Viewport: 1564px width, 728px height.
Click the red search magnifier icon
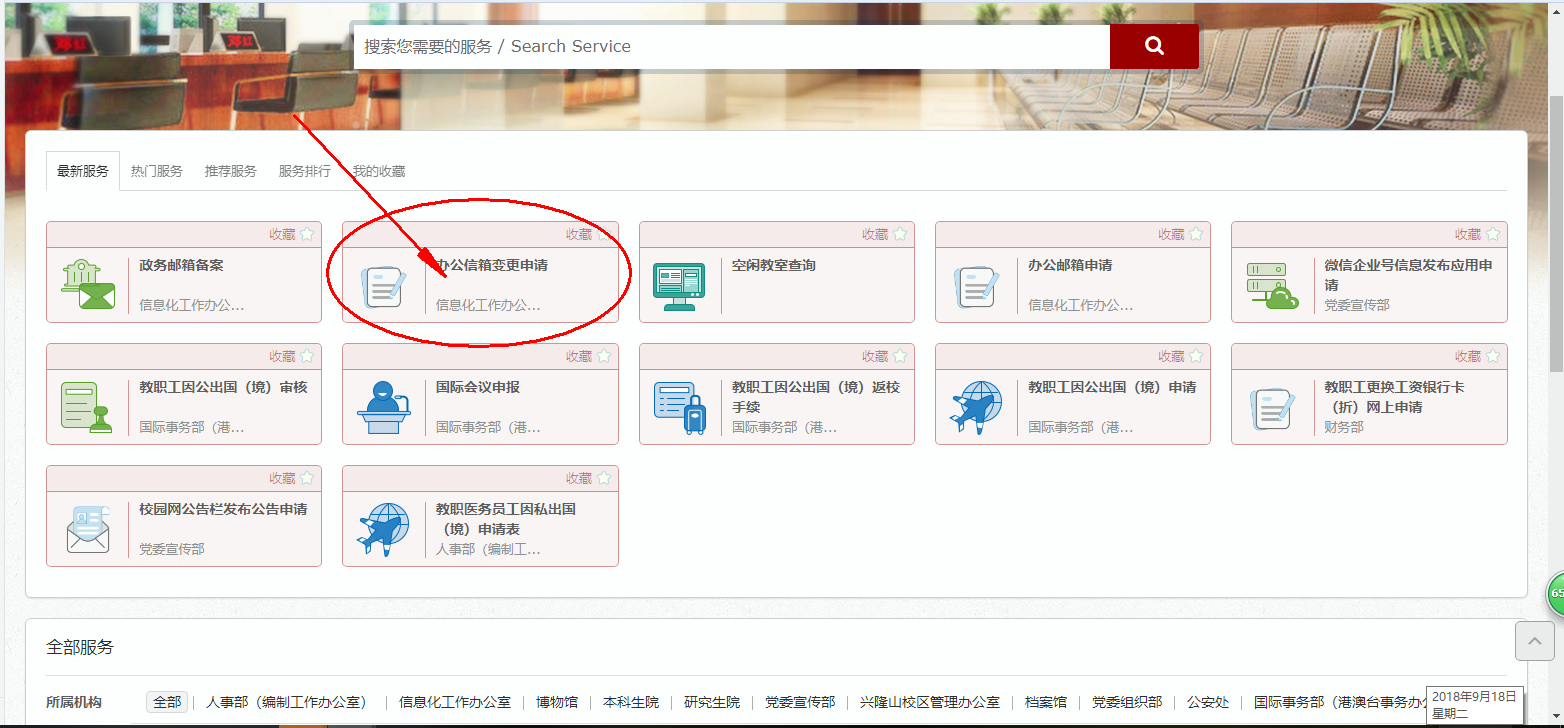pos(1153,45)
